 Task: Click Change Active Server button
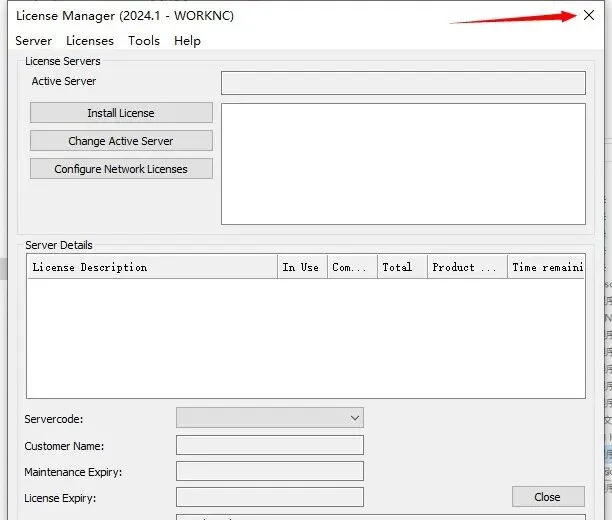click(121, 141)
